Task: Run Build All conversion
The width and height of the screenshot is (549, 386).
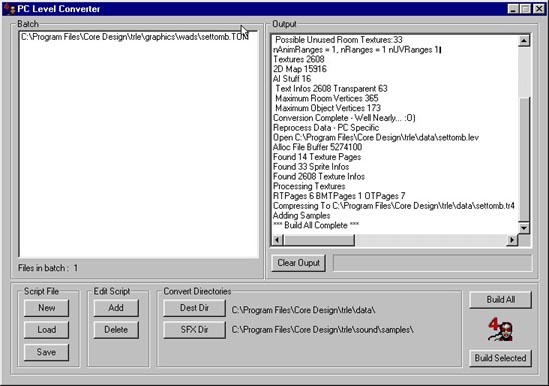Action: coord(500,300)
